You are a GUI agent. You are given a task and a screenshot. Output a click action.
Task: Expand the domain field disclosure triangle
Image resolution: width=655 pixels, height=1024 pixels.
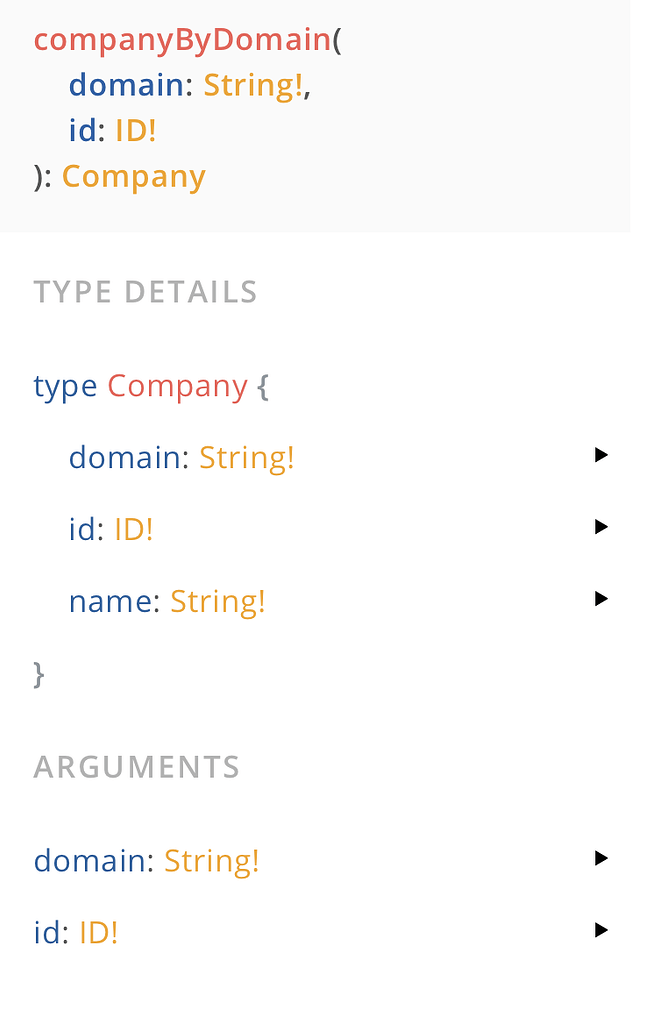point(601,455)
